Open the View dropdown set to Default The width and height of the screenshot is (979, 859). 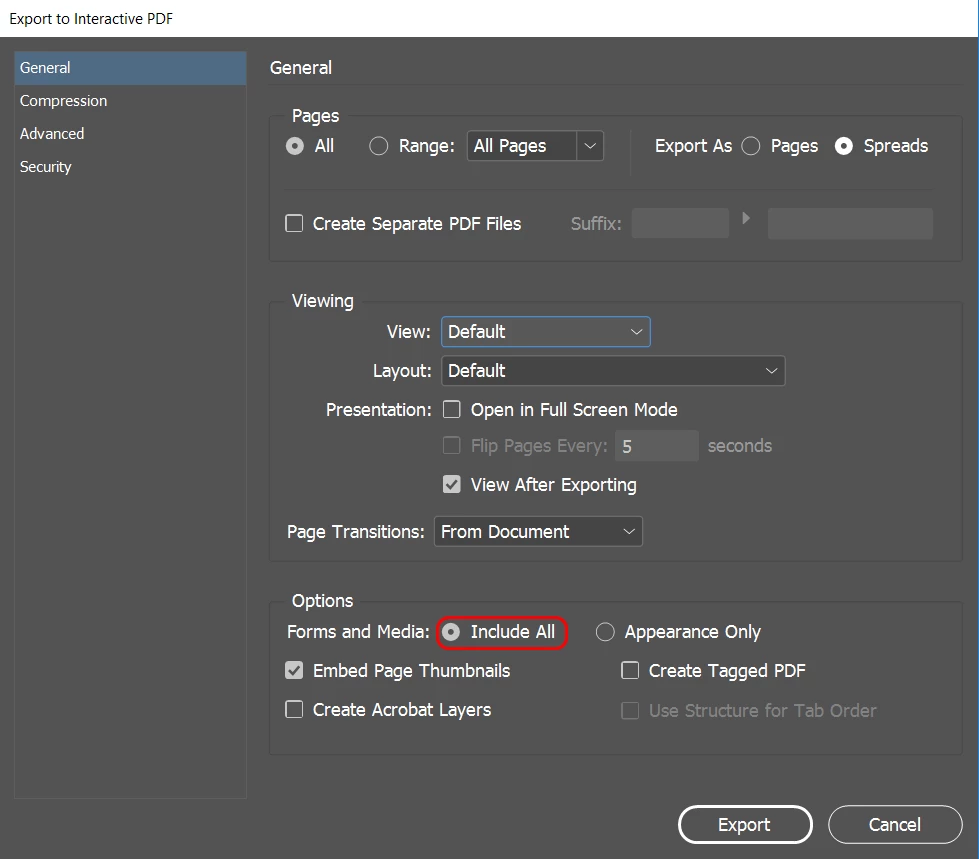point(546,332)
